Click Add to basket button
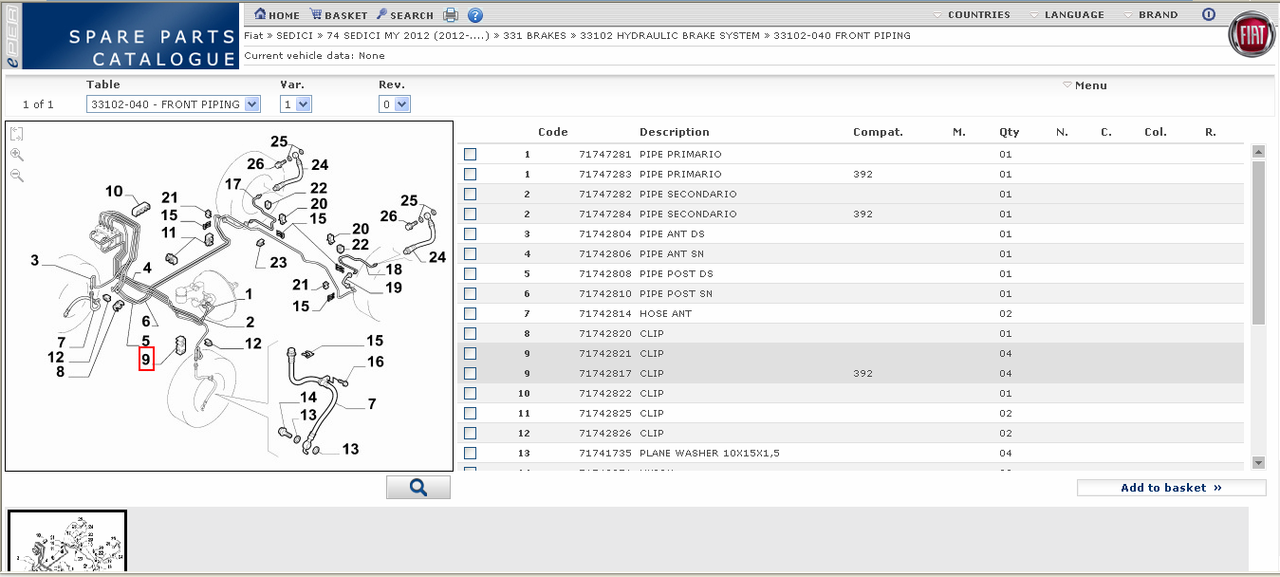Image resolution: width=1280 pixels, height=577 pixels. (x=1171, y=488)
